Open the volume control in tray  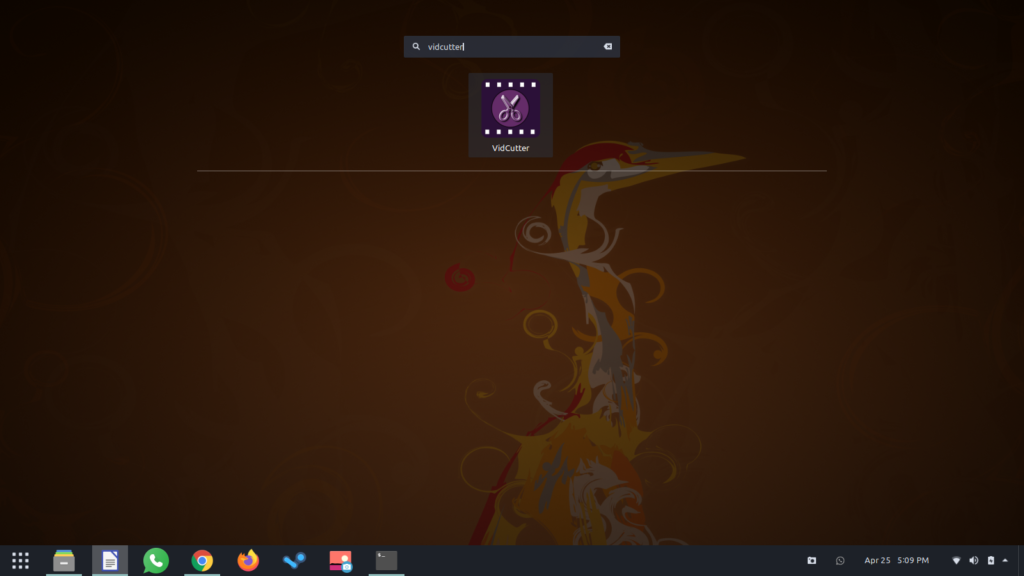click(x=973, y=561)
